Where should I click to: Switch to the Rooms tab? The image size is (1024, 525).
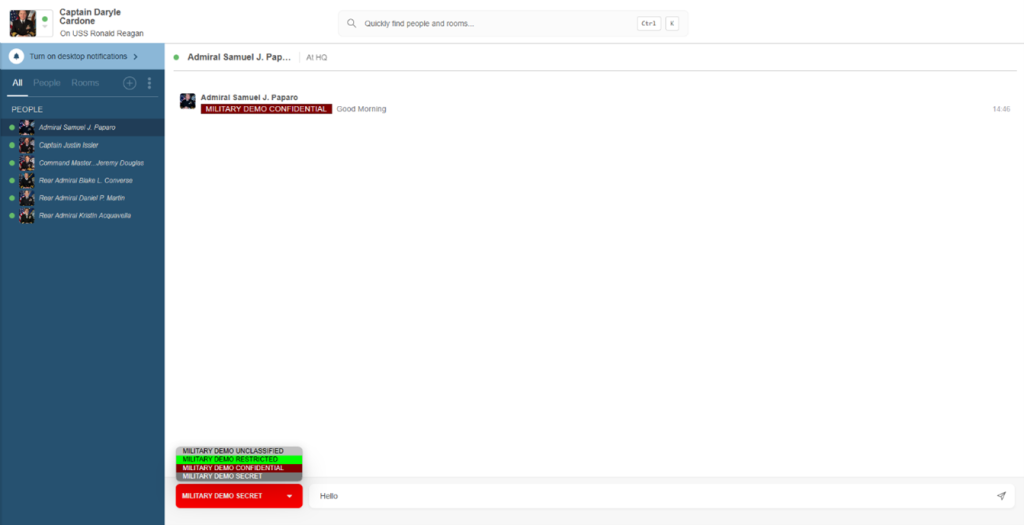tap(85, 83)
